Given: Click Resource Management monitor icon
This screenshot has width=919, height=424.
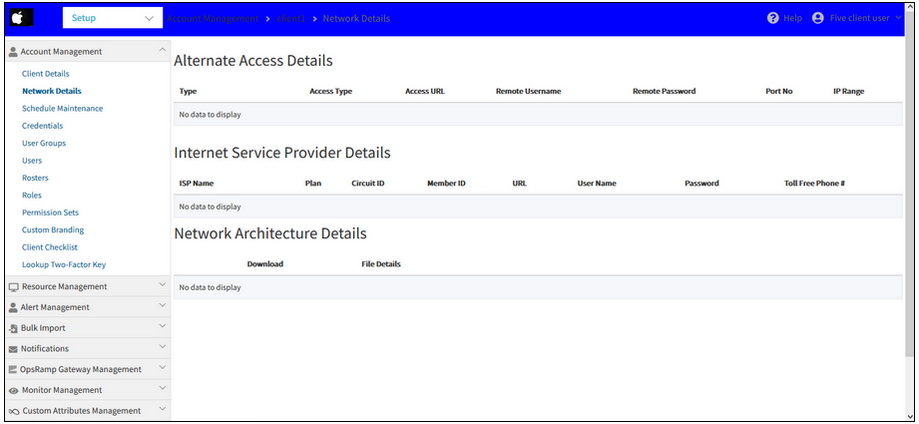Looking at the screenshot, I should (x=13, y=287).
